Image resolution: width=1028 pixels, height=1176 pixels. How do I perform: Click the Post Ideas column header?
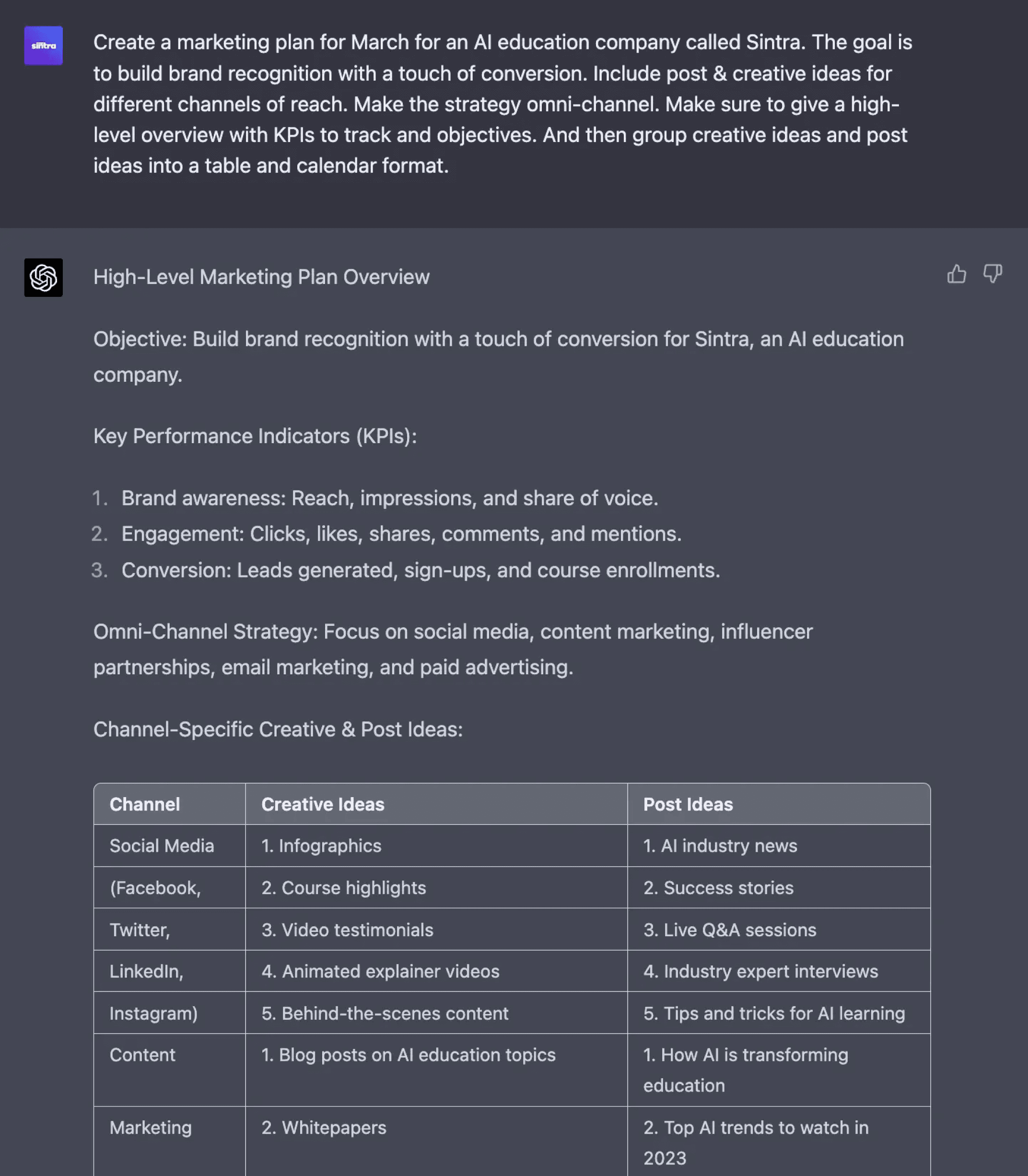click(x=779, y=804)
